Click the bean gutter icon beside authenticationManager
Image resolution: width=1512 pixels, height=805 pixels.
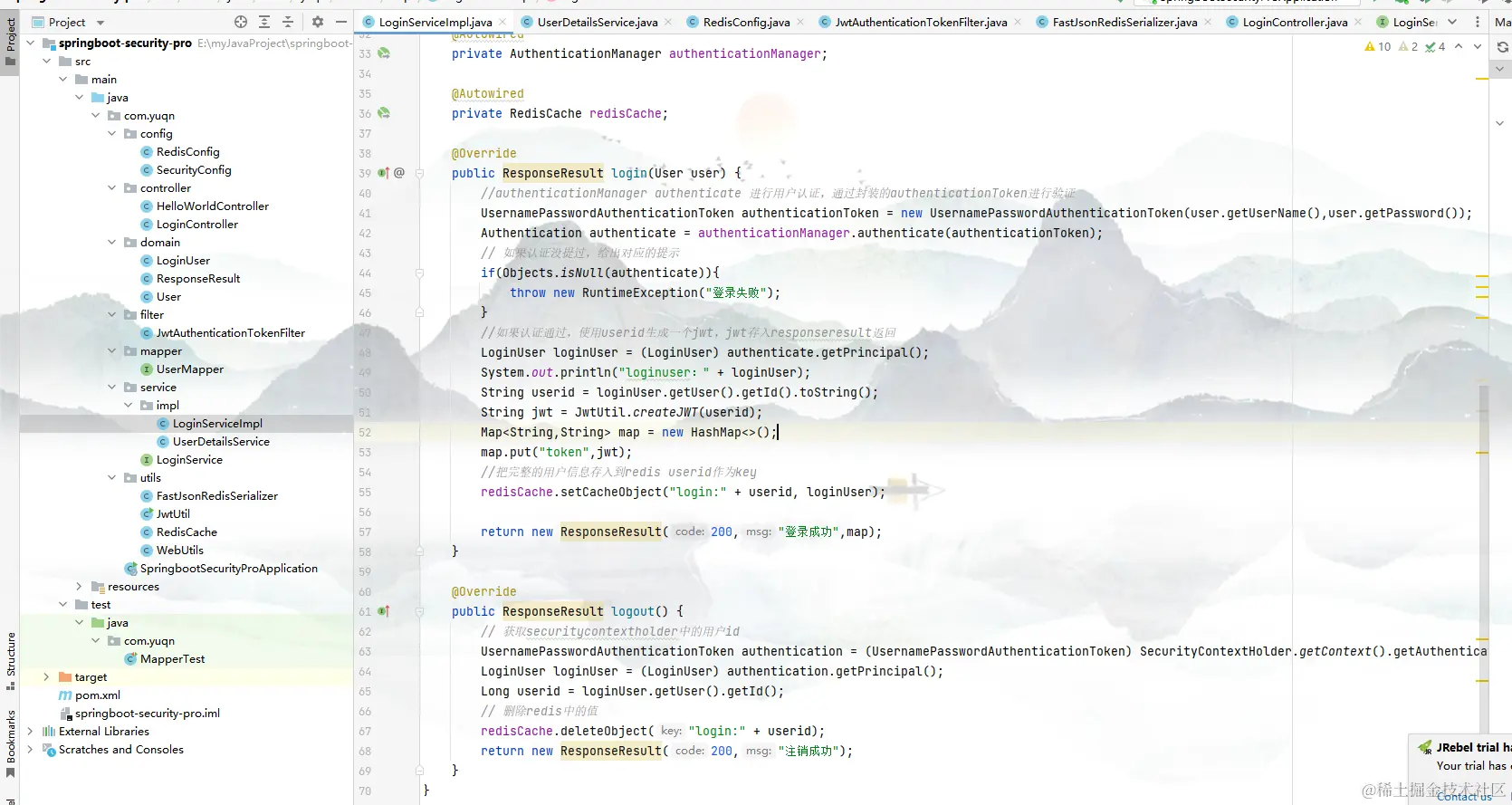pyautogui.click(x=384, y=53)
